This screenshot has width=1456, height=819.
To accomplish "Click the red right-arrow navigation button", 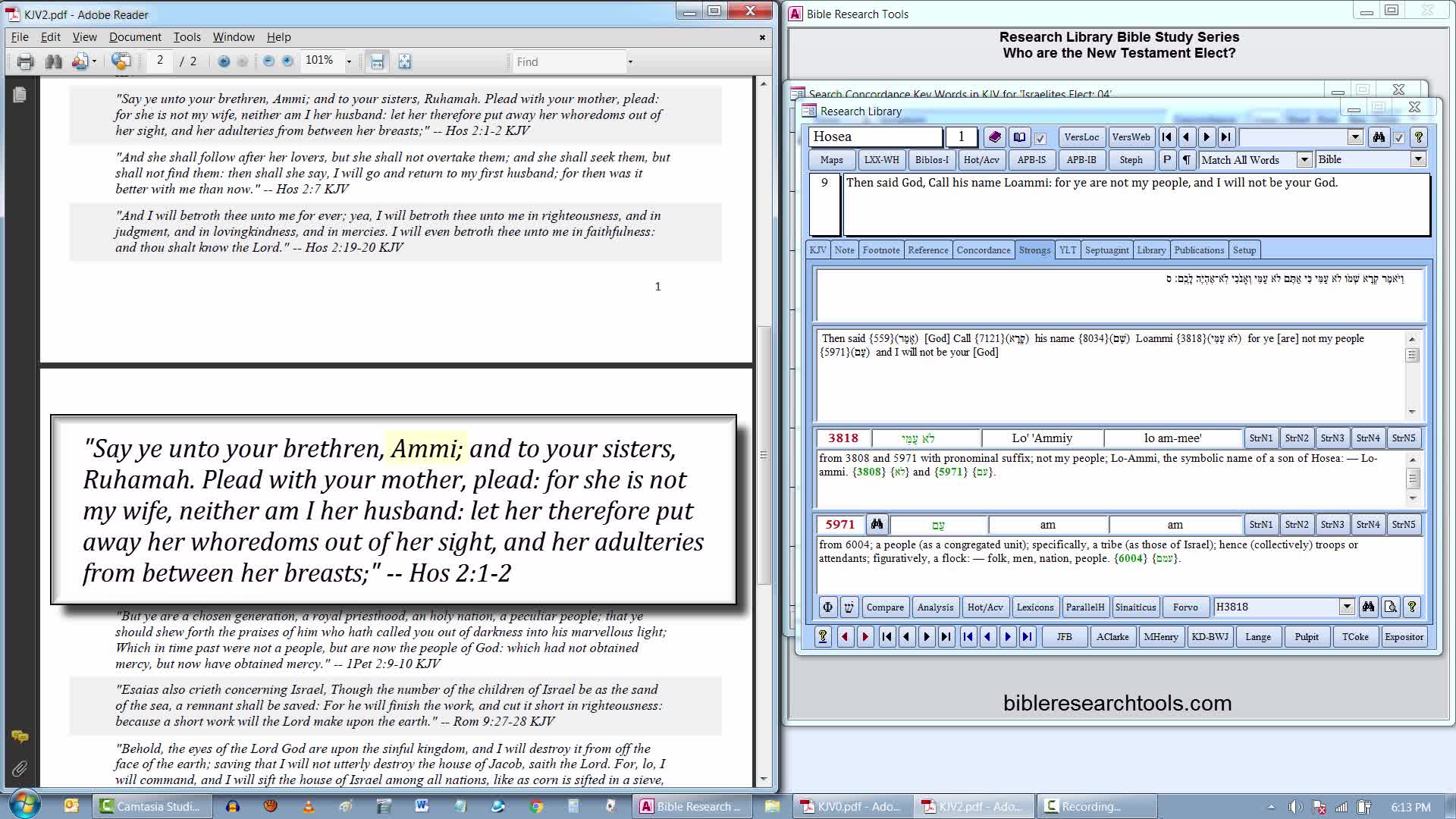I will tap(865, 637).
